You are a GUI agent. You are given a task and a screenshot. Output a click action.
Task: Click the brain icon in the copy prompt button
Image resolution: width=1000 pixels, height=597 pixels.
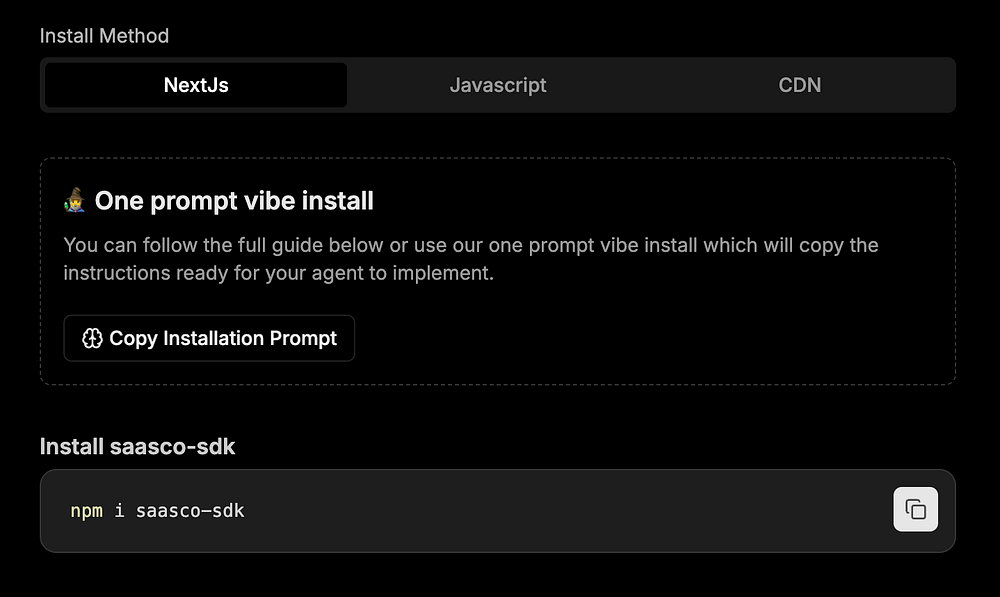tap(92, 338)
